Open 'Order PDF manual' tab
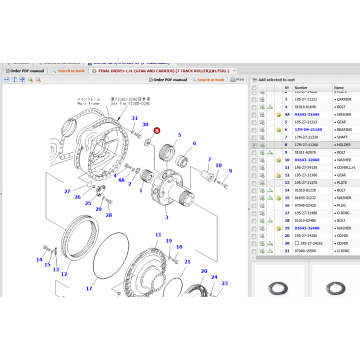The image size is (360, 360). coord(25,71)
